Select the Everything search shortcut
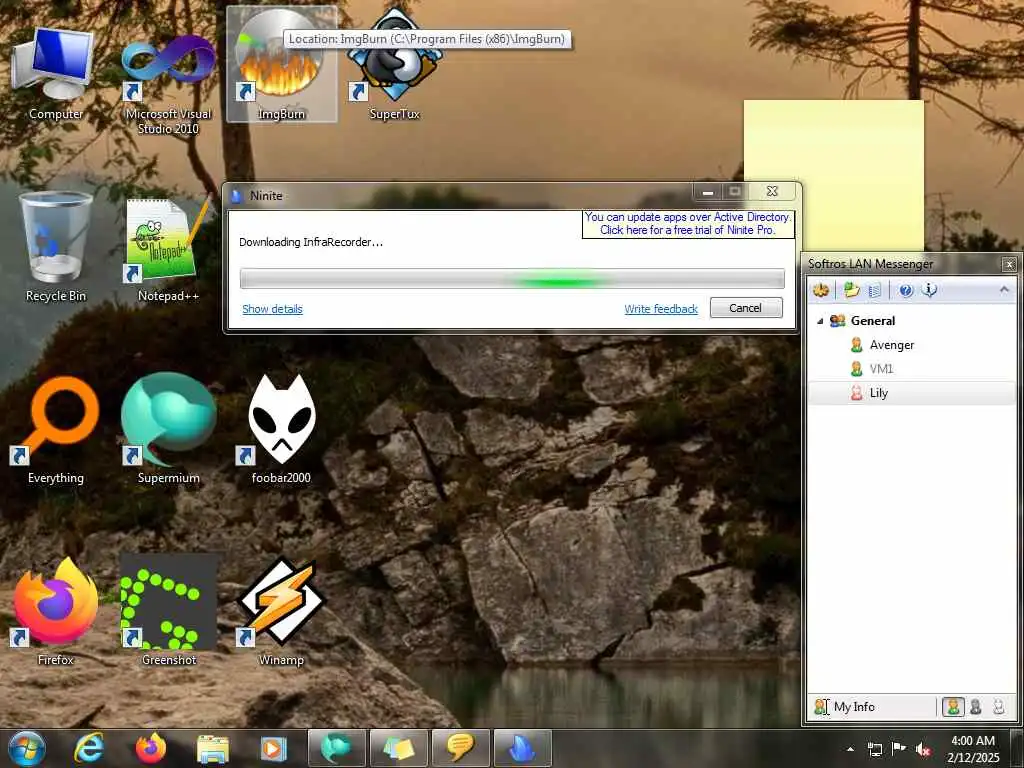This screenshot has height=768, width=1024. [x=56, y=430]
